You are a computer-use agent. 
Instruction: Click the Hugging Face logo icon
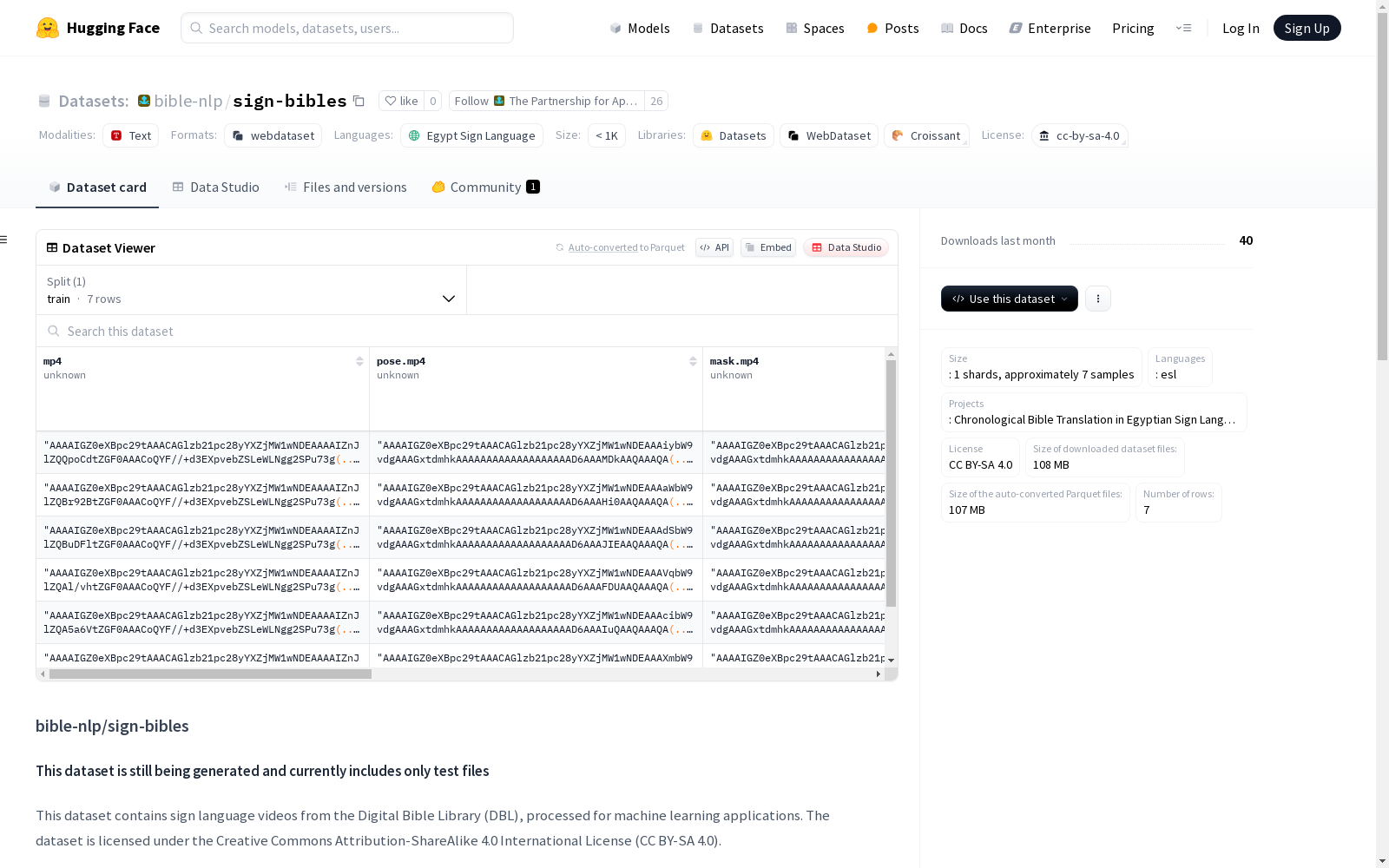(x=48, y=28)
